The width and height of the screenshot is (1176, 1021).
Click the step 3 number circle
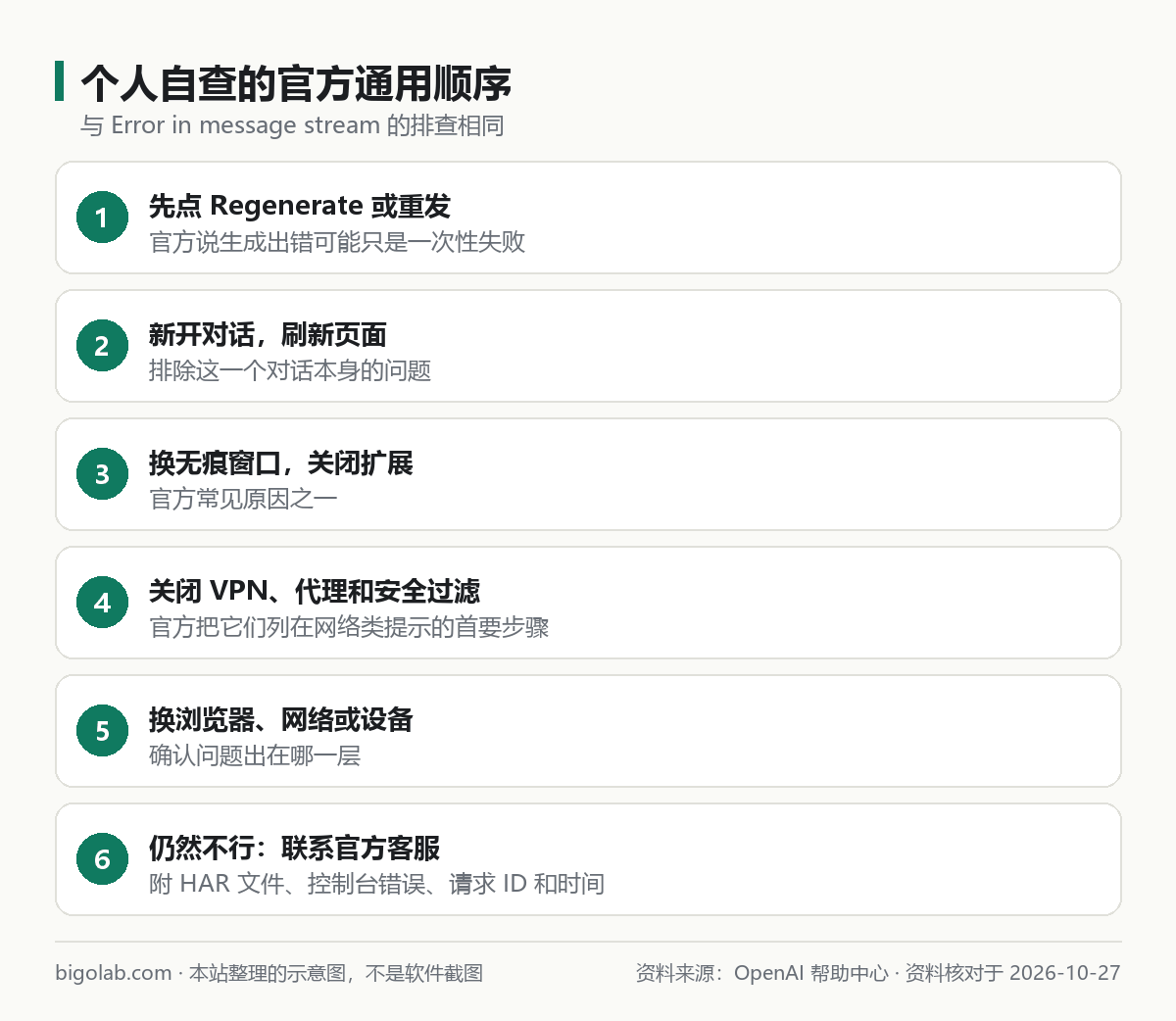[x=102, y=474]
